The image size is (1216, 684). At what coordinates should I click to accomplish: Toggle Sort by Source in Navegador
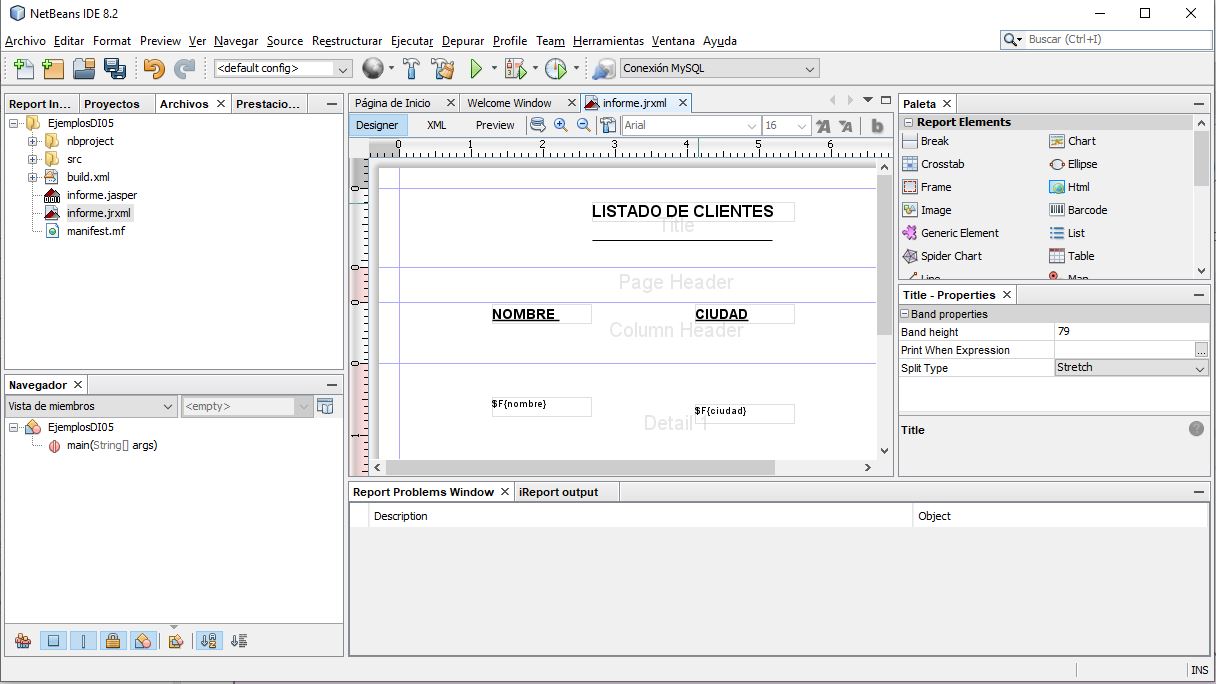239,641
